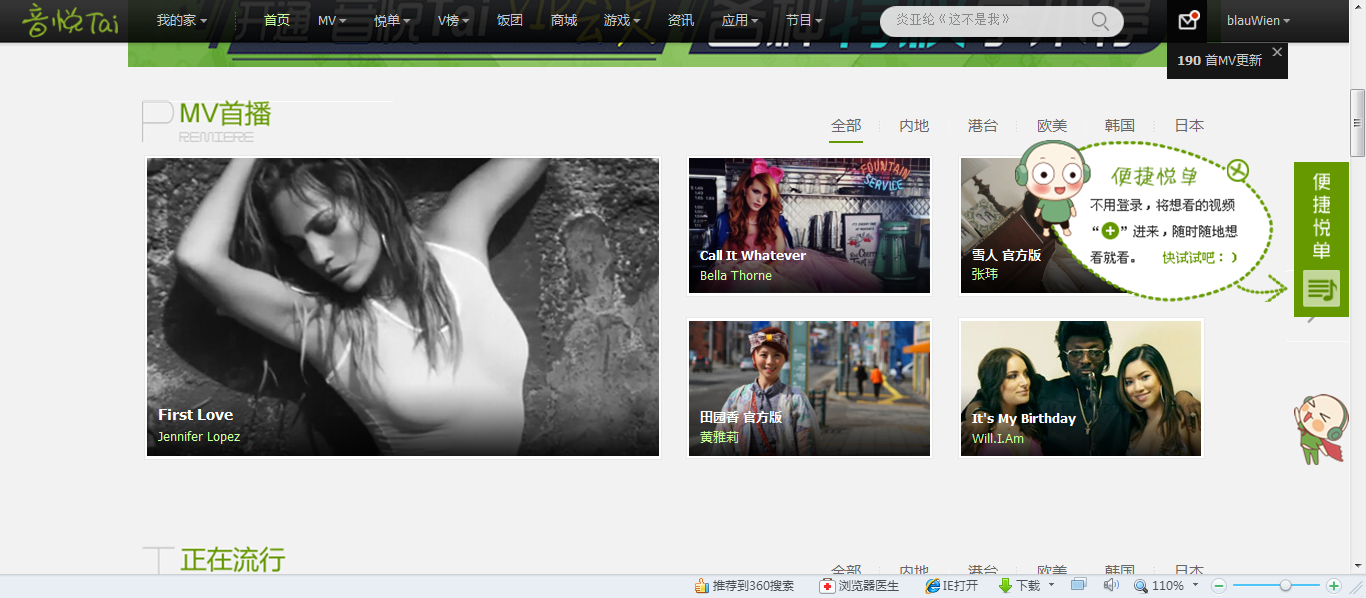Open the 悦单 dropdown menu
1366x598 pixels.
[x=393, y=20]
